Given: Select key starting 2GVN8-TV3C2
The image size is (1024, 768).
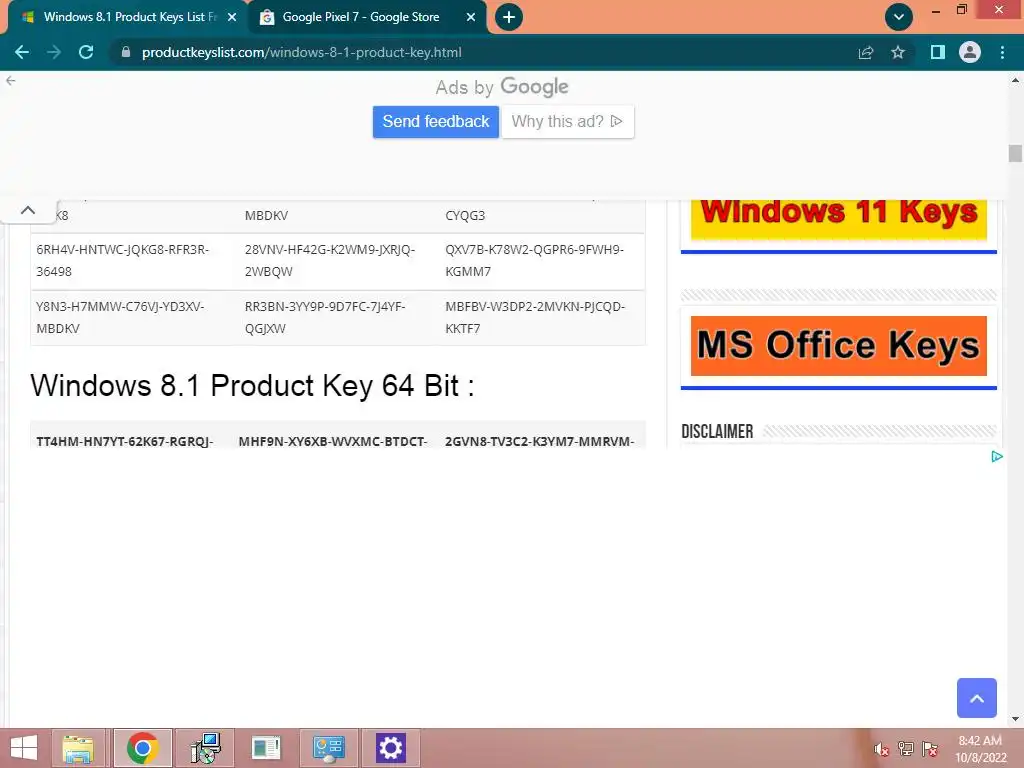Looking at the screenshot, I should (x=539, y=441).
